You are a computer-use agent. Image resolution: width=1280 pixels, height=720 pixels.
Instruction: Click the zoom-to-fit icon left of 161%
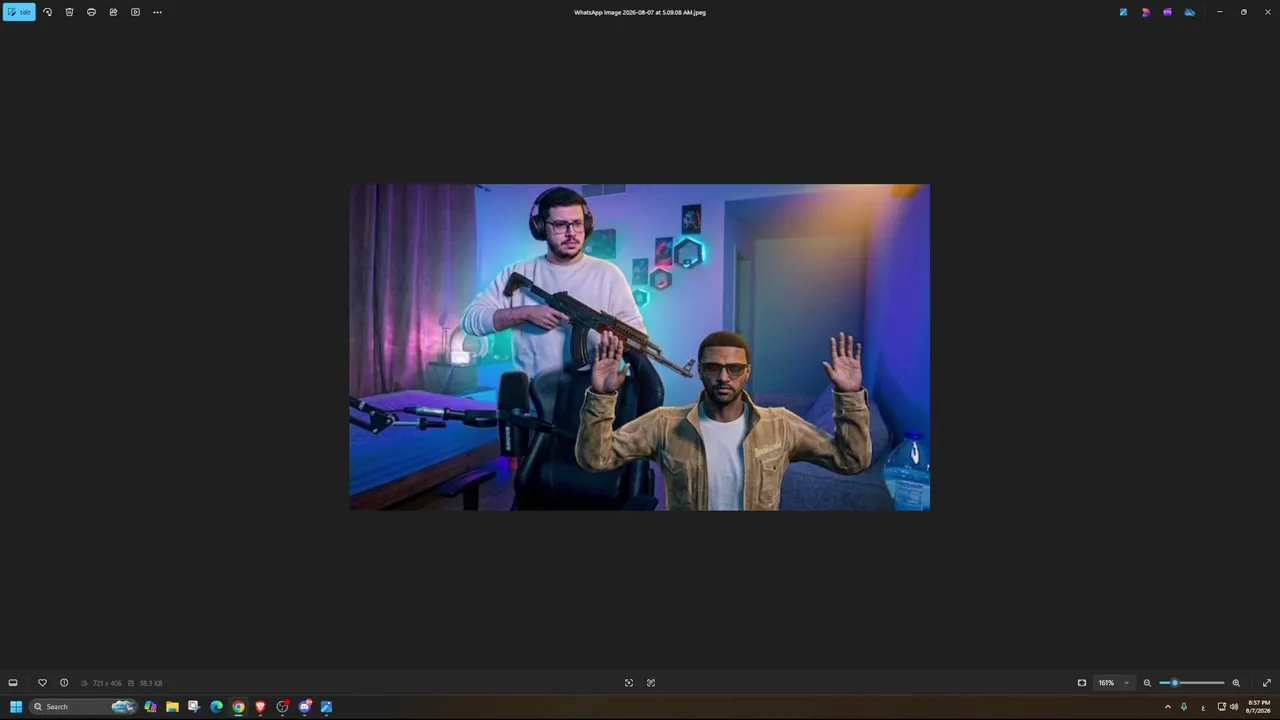[x=1082, y=683]
